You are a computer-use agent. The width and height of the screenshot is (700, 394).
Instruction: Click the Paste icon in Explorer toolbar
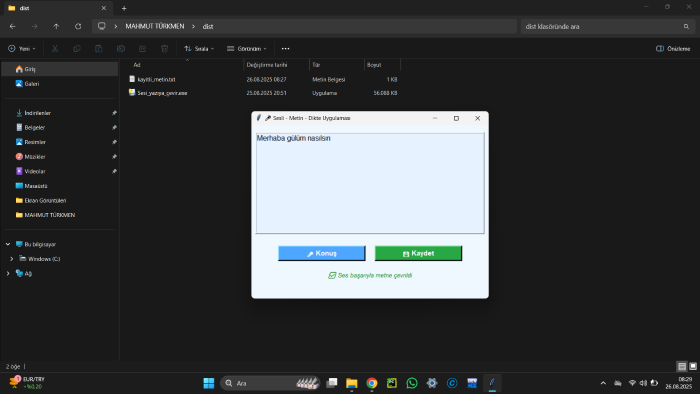coord(99,49)
